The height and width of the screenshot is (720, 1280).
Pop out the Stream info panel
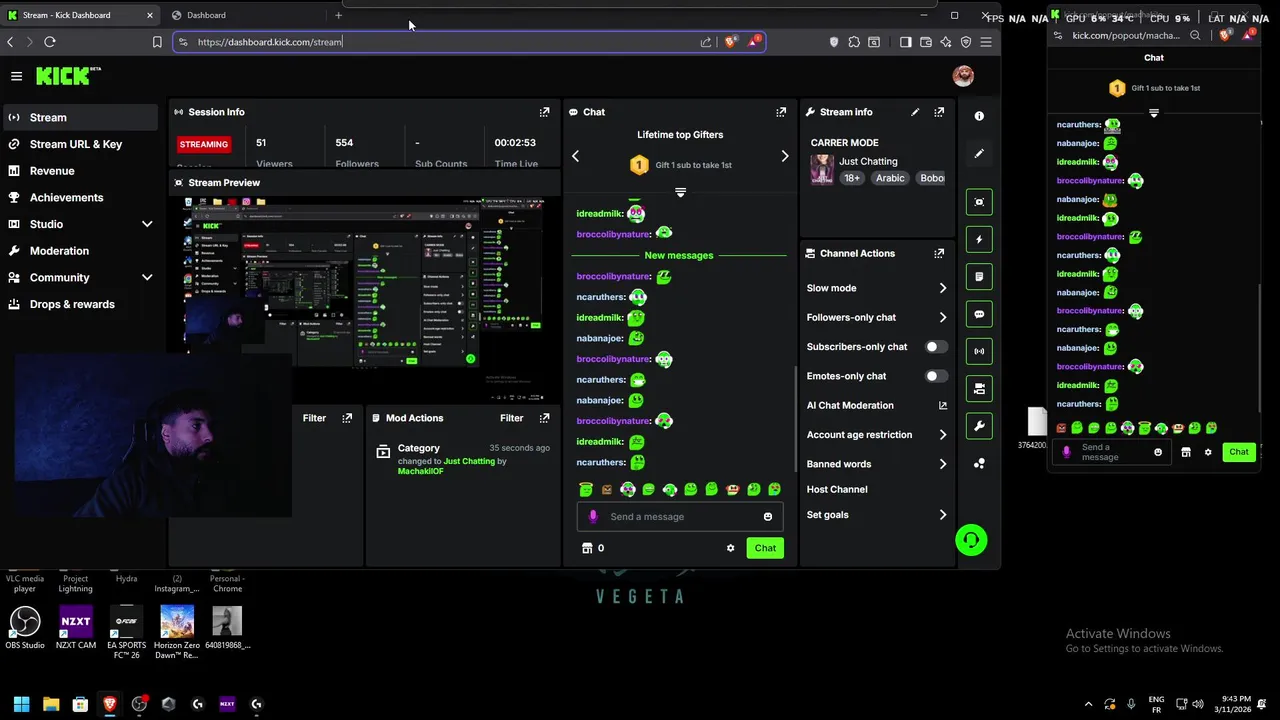(939, 112)
